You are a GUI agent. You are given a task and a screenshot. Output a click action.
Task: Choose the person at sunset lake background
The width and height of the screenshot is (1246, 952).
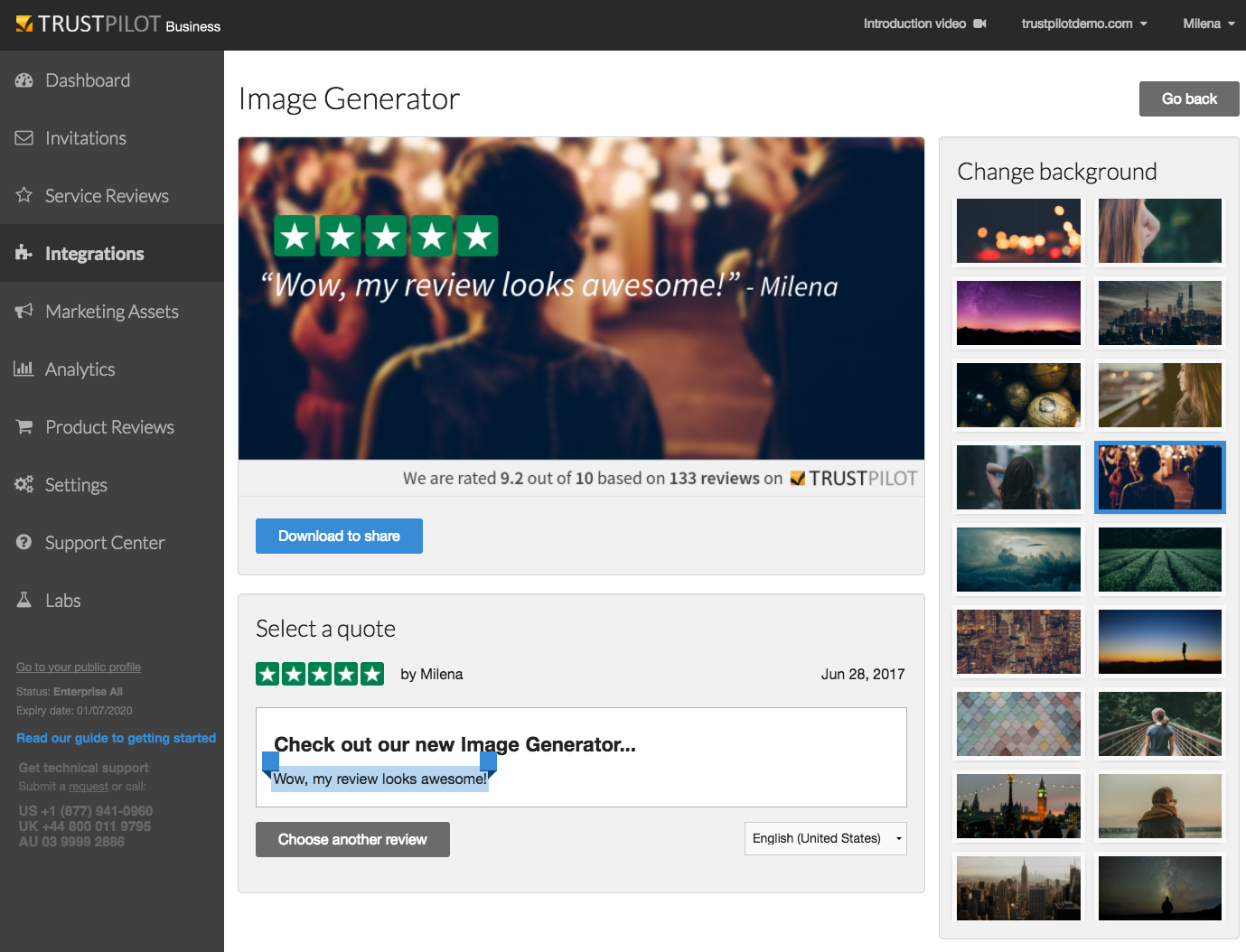pyautogui.click(x=1160, y=807)
